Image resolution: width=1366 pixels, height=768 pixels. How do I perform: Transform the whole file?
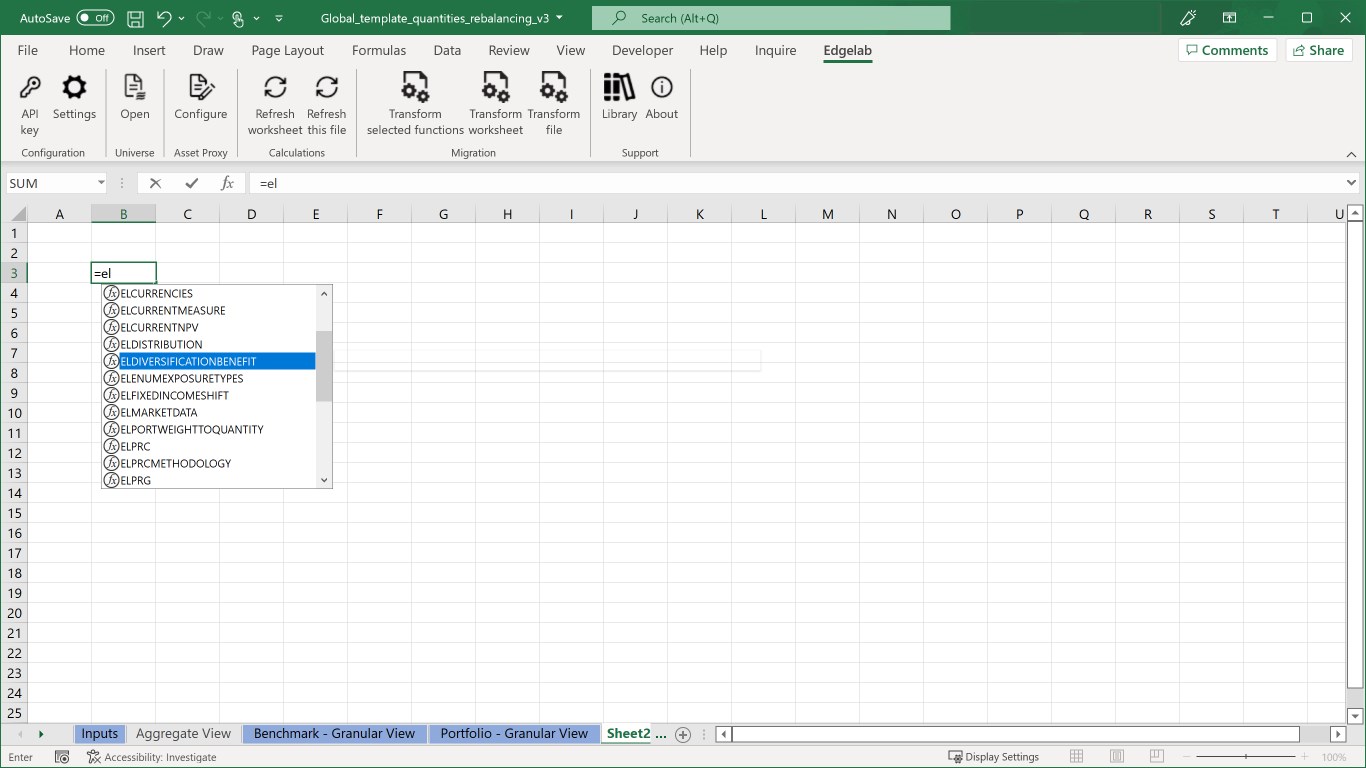pyautogui.click(x=554, y=104)
